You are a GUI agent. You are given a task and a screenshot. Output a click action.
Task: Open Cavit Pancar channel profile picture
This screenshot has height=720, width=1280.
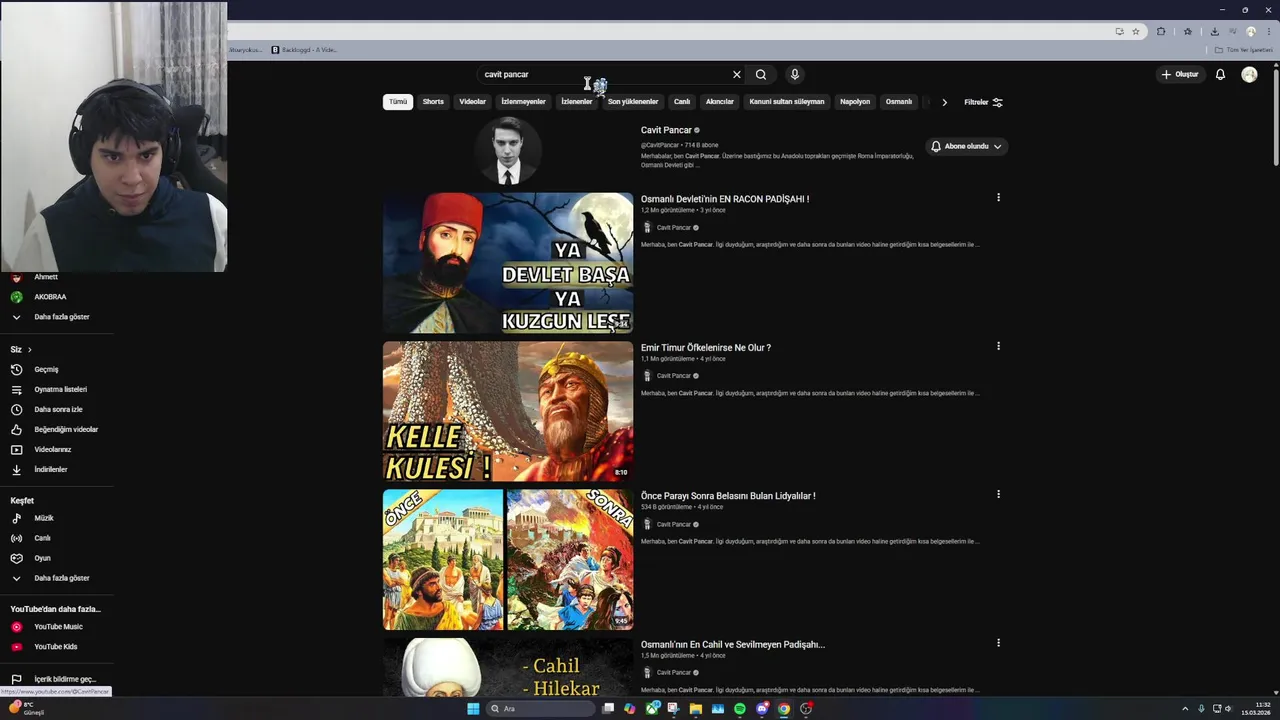click(x=508, y=151)
